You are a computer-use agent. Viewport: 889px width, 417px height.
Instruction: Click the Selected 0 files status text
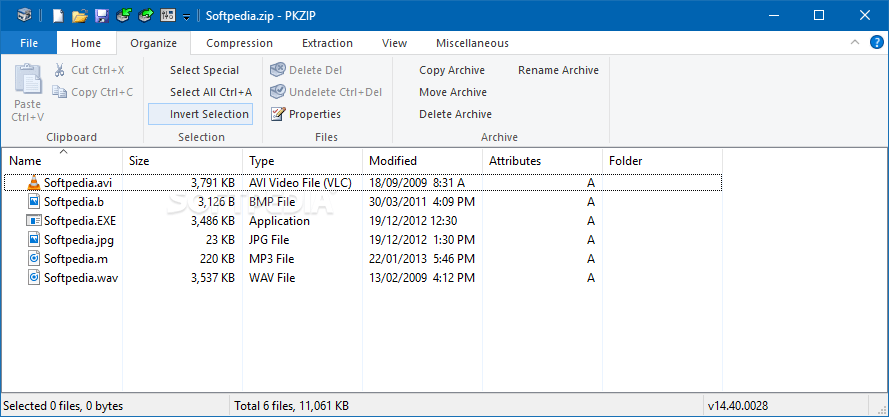[x=64, y=406]
